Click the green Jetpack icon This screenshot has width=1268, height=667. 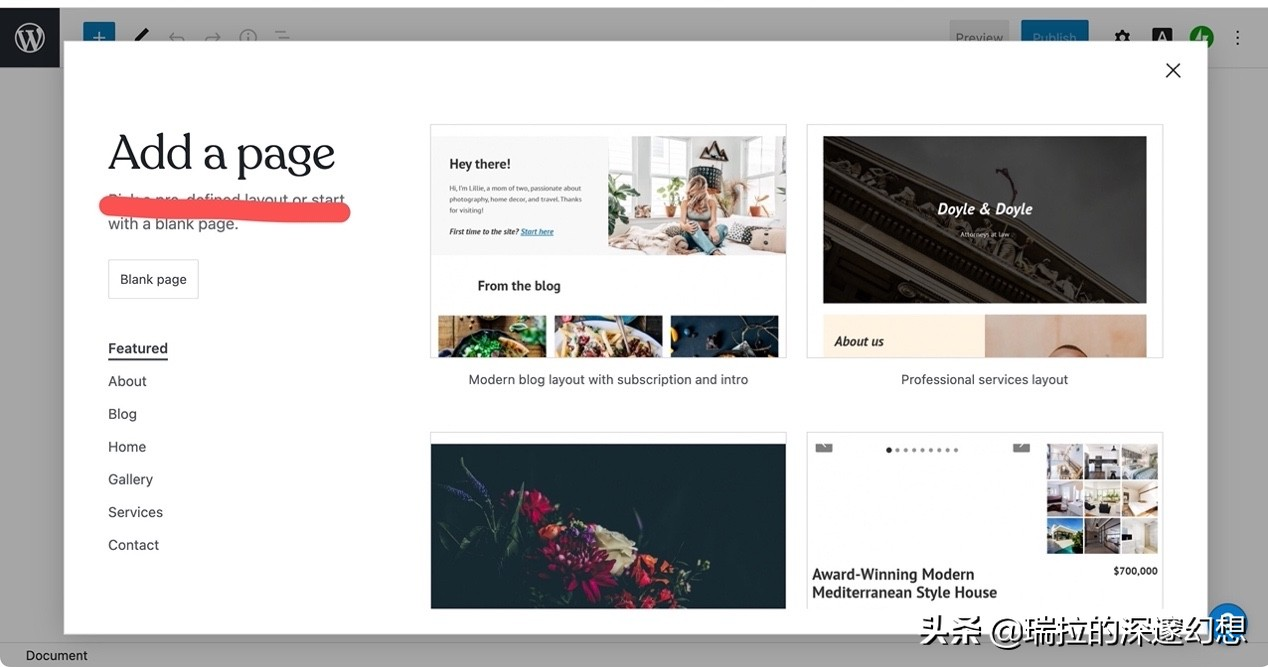(1201, 35)
